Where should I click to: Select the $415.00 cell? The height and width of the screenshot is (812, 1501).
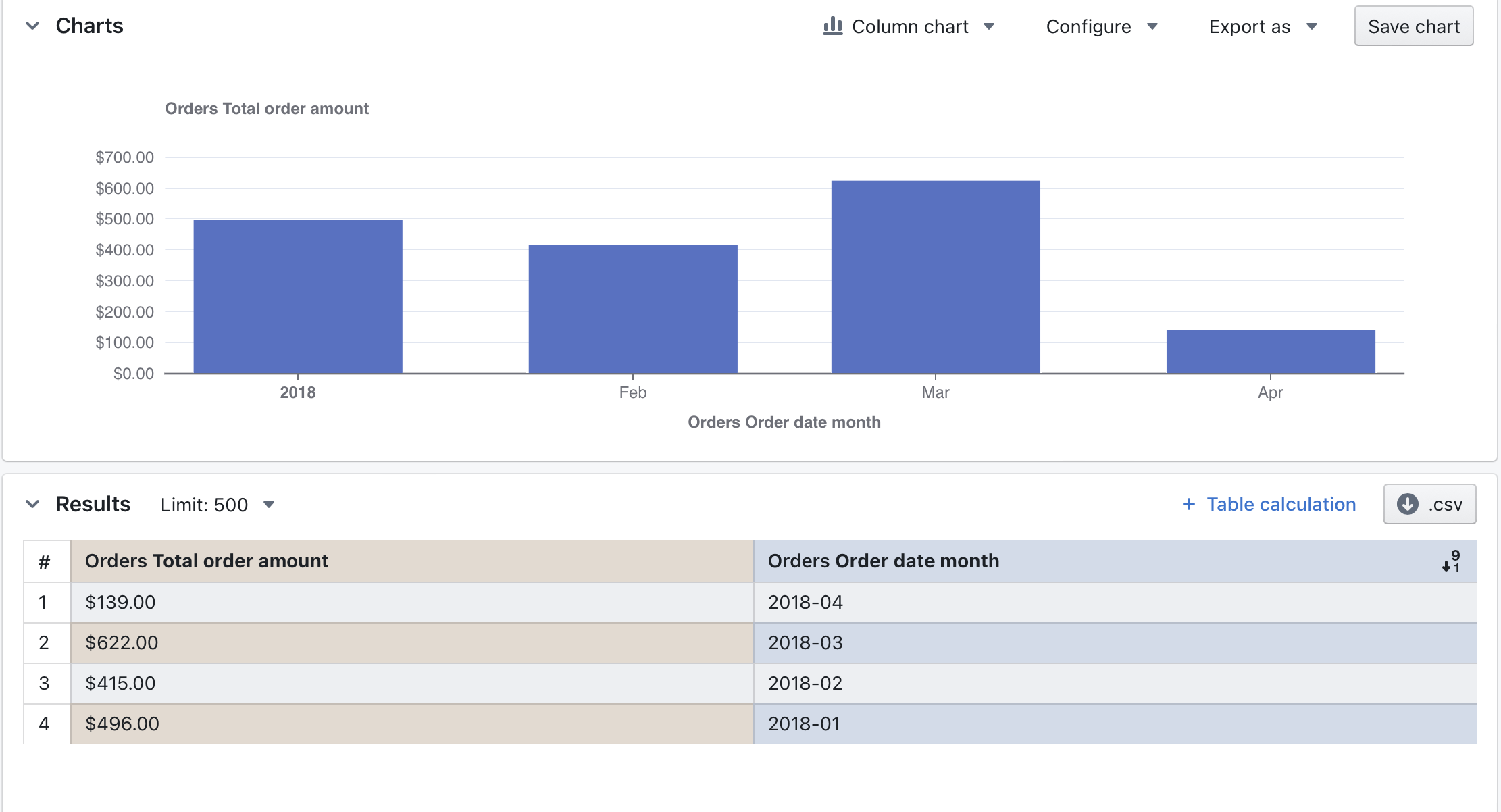[412, 684]
